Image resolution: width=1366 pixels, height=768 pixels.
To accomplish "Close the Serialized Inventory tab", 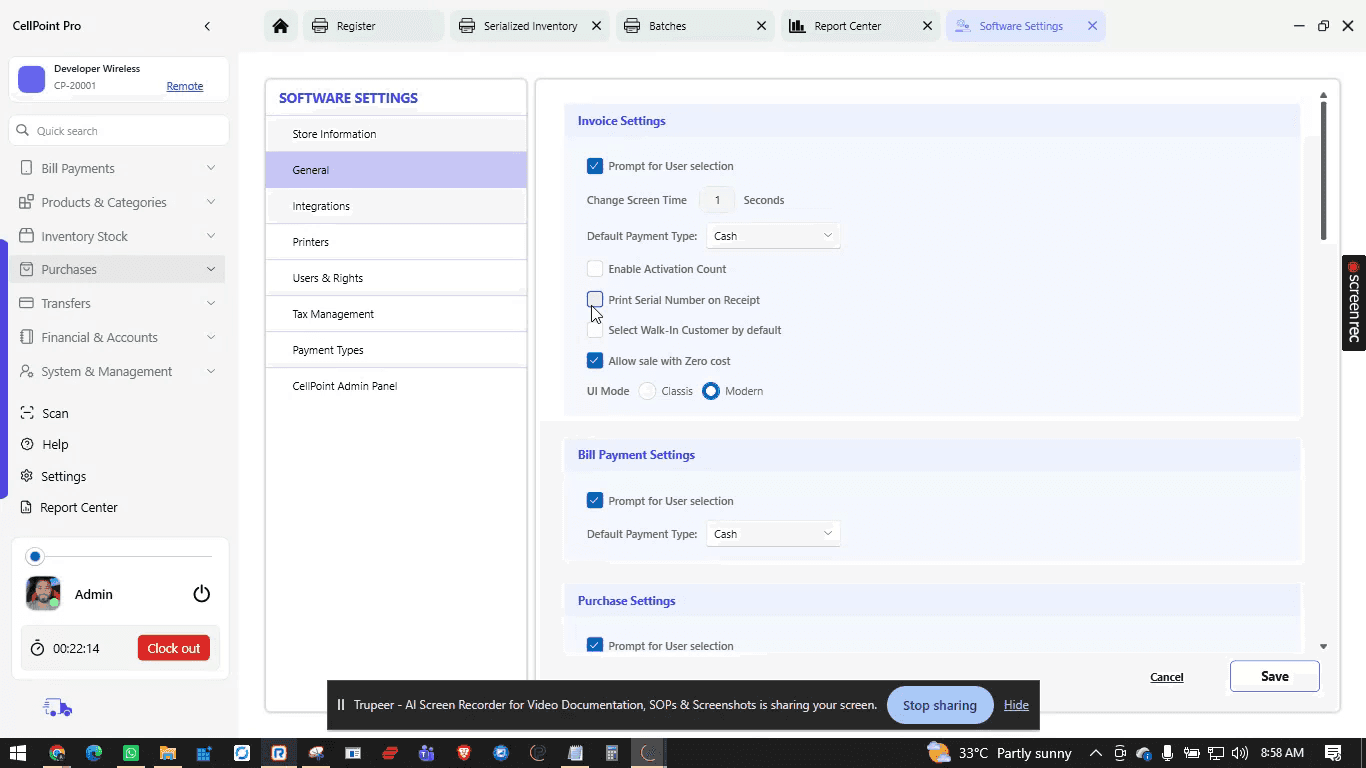I will tap(596, 26).
